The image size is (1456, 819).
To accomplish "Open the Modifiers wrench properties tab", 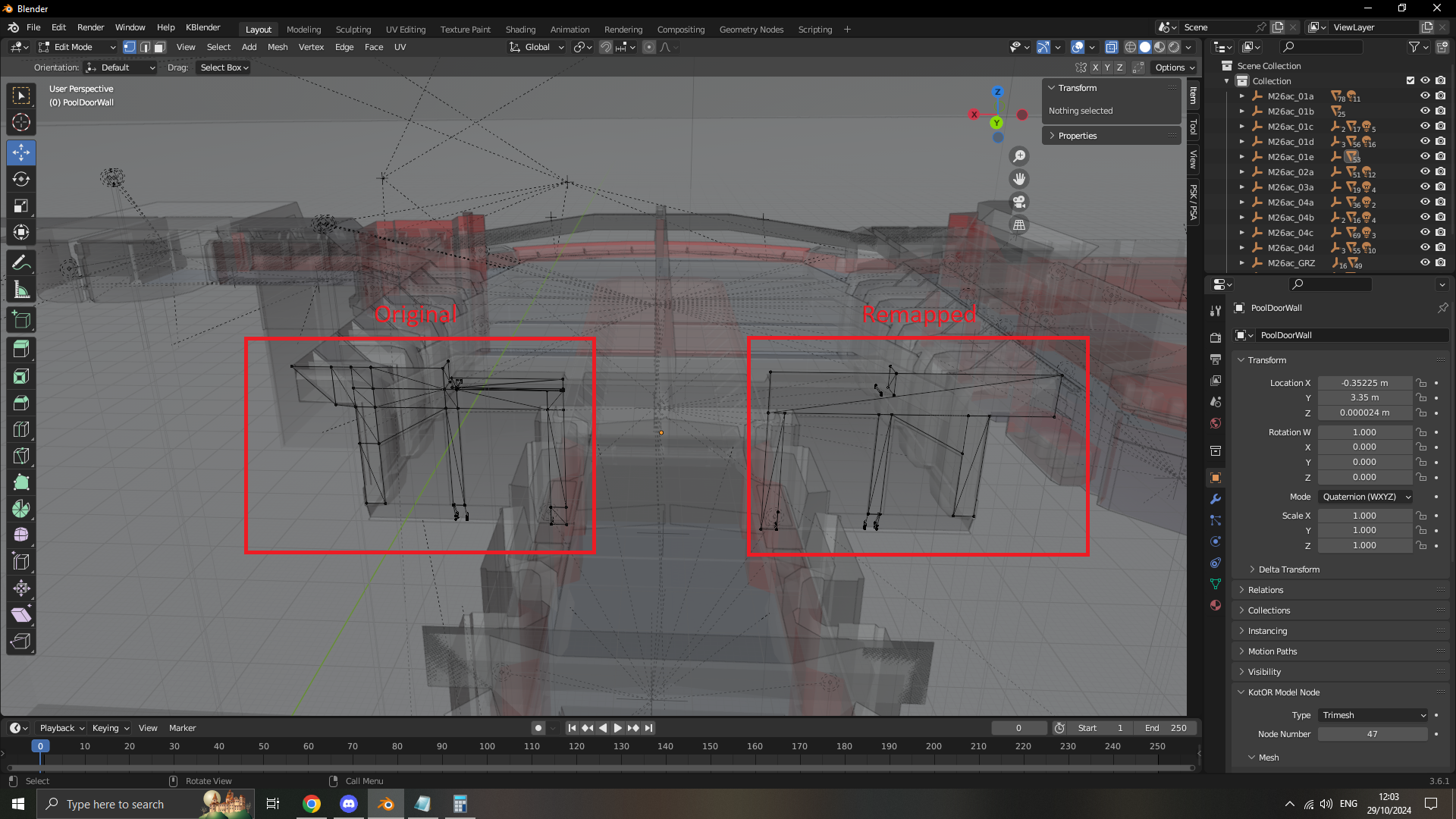I will [1216, 499].
